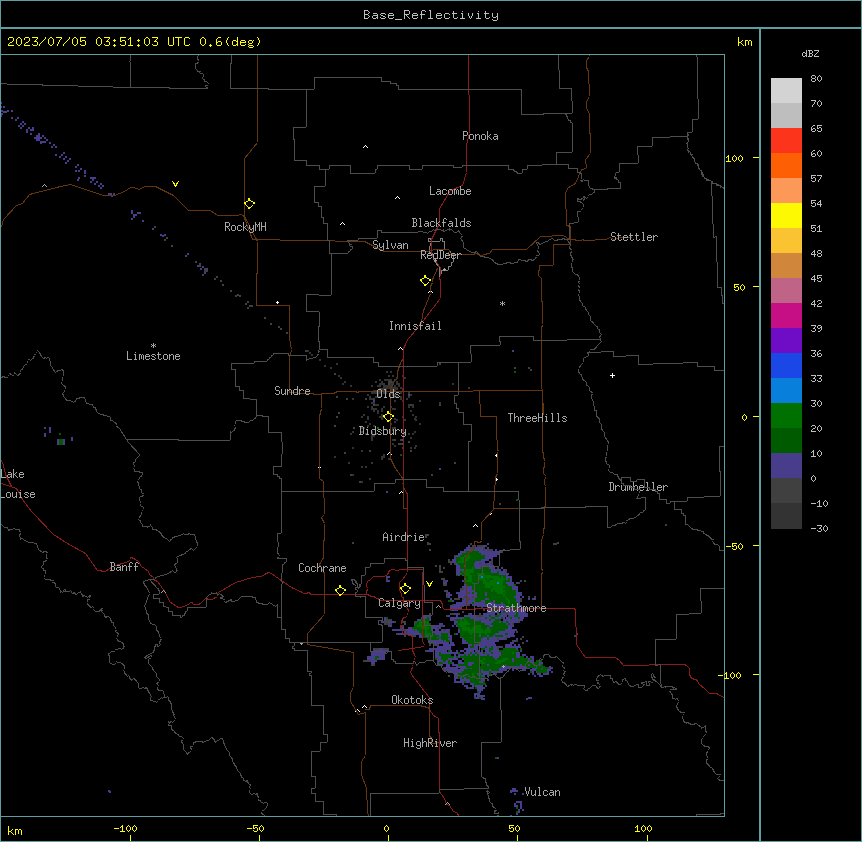
Task: Click the Drumheller label
Action: pyautogui.click(x=638, y=487)
